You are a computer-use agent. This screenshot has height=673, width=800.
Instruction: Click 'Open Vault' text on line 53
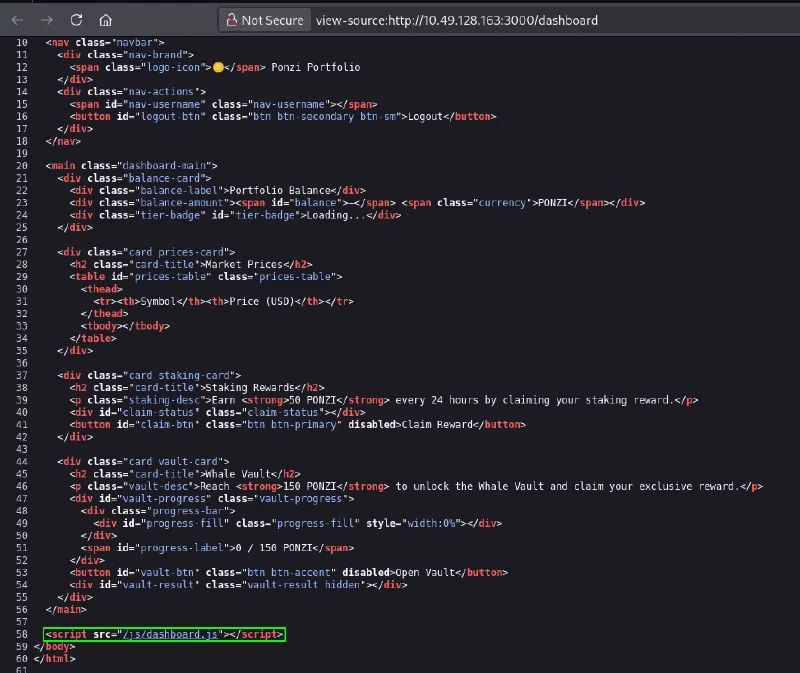tap(425, 572)
